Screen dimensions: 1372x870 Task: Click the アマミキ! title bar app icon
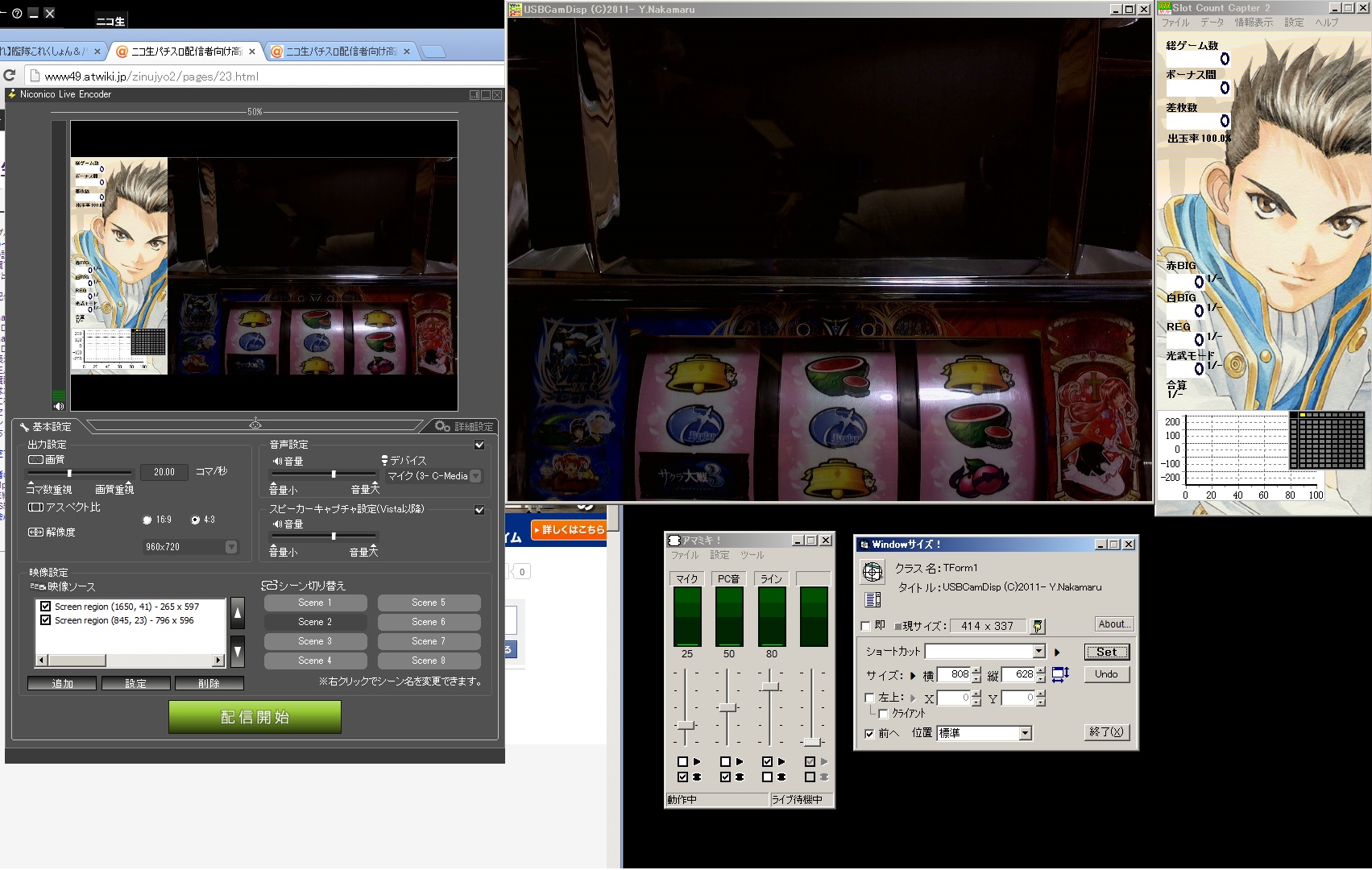[674, 541]
